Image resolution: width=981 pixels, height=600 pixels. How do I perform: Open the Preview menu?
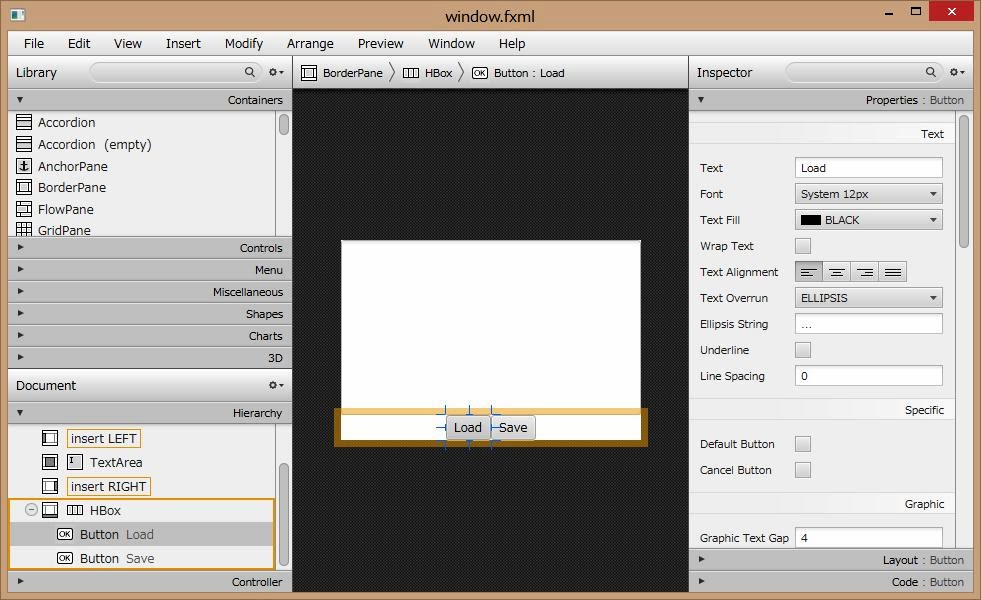(381, 43)
